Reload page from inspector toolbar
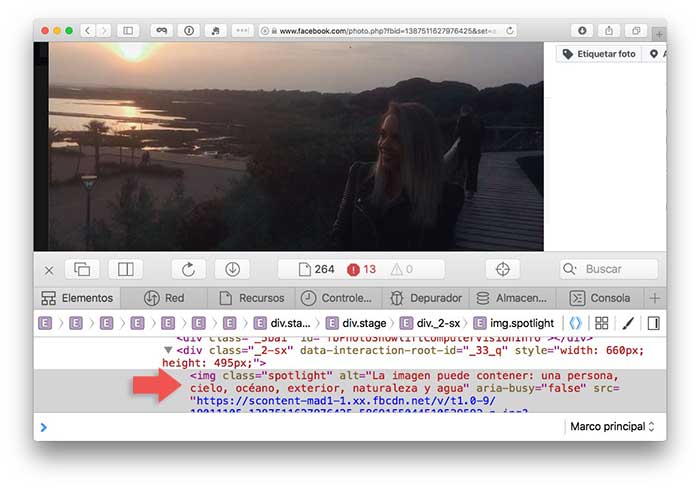This screenshot has width=700, height=489. click(188, 269)
